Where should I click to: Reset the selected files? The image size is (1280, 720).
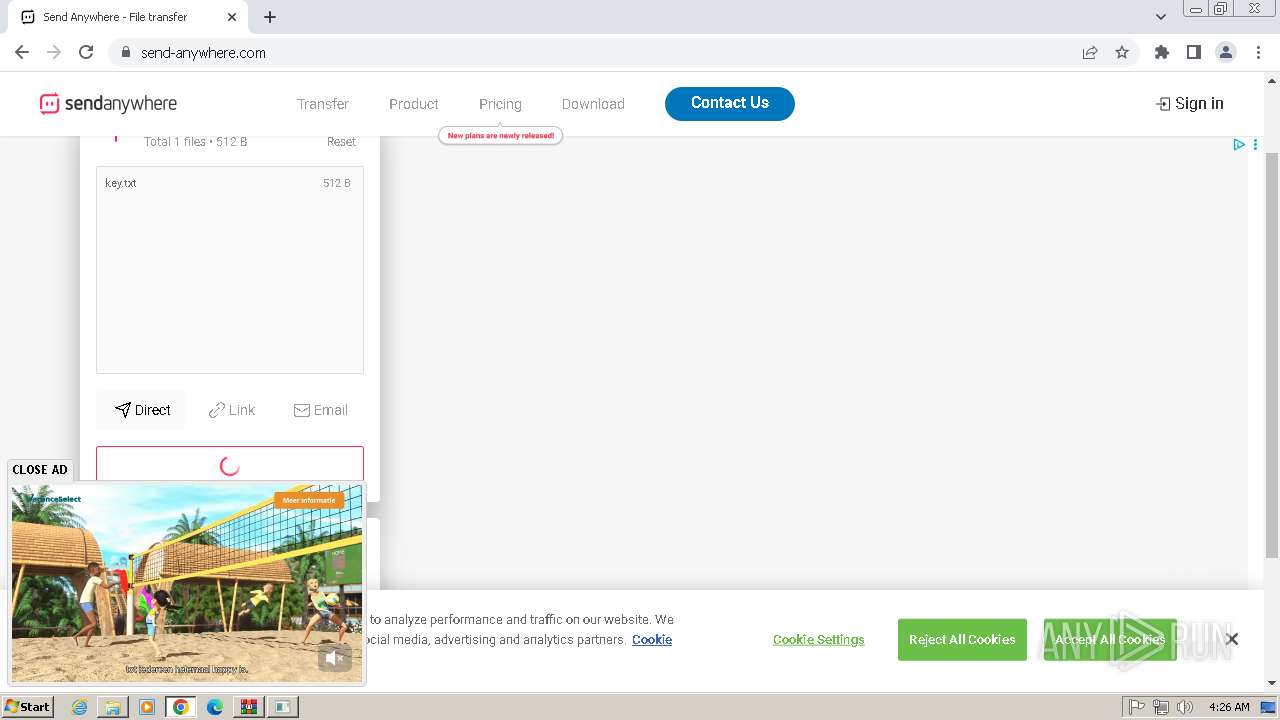point(341,142)
